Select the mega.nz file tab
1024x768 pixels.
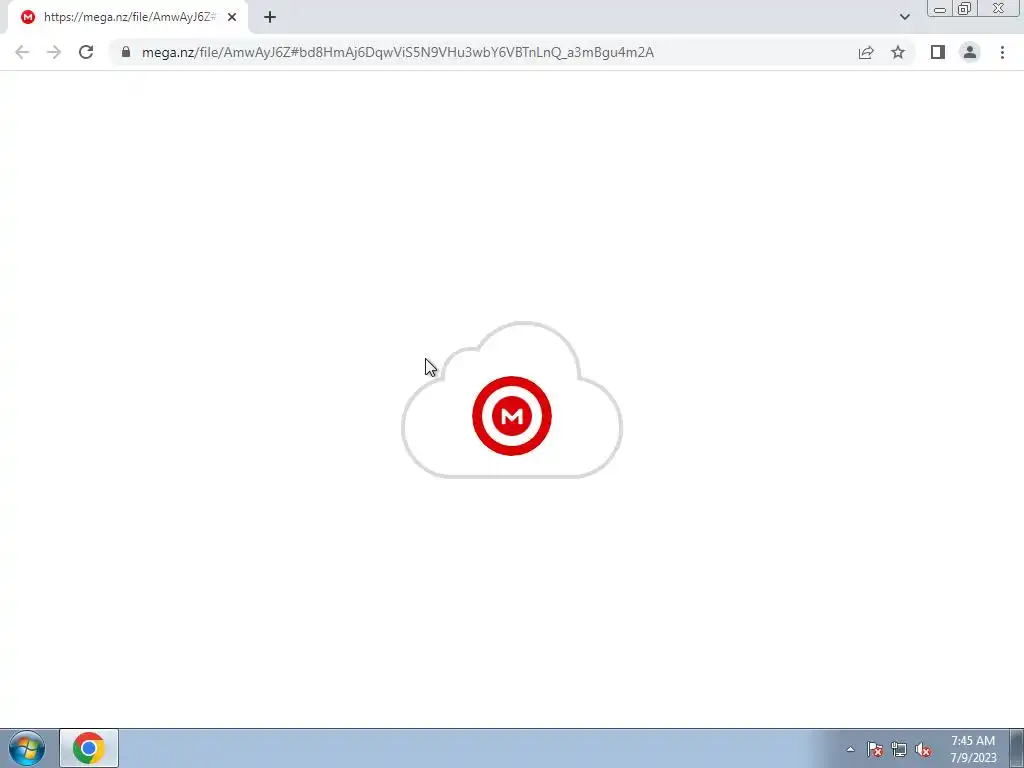click(x=129, y=17)
